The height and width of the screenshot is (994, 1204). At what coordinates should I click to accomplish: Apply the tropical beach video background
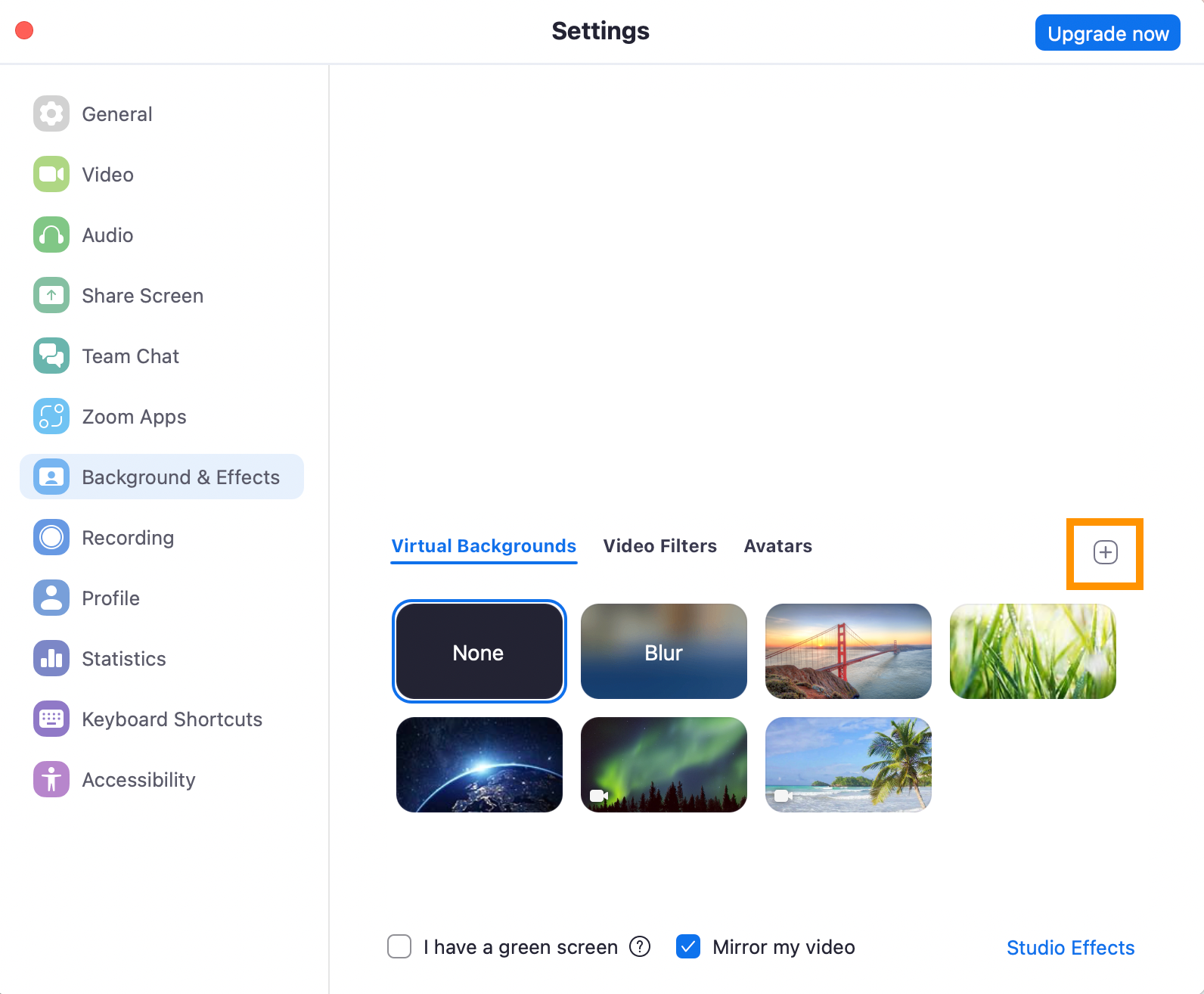(x=849, y=765)
